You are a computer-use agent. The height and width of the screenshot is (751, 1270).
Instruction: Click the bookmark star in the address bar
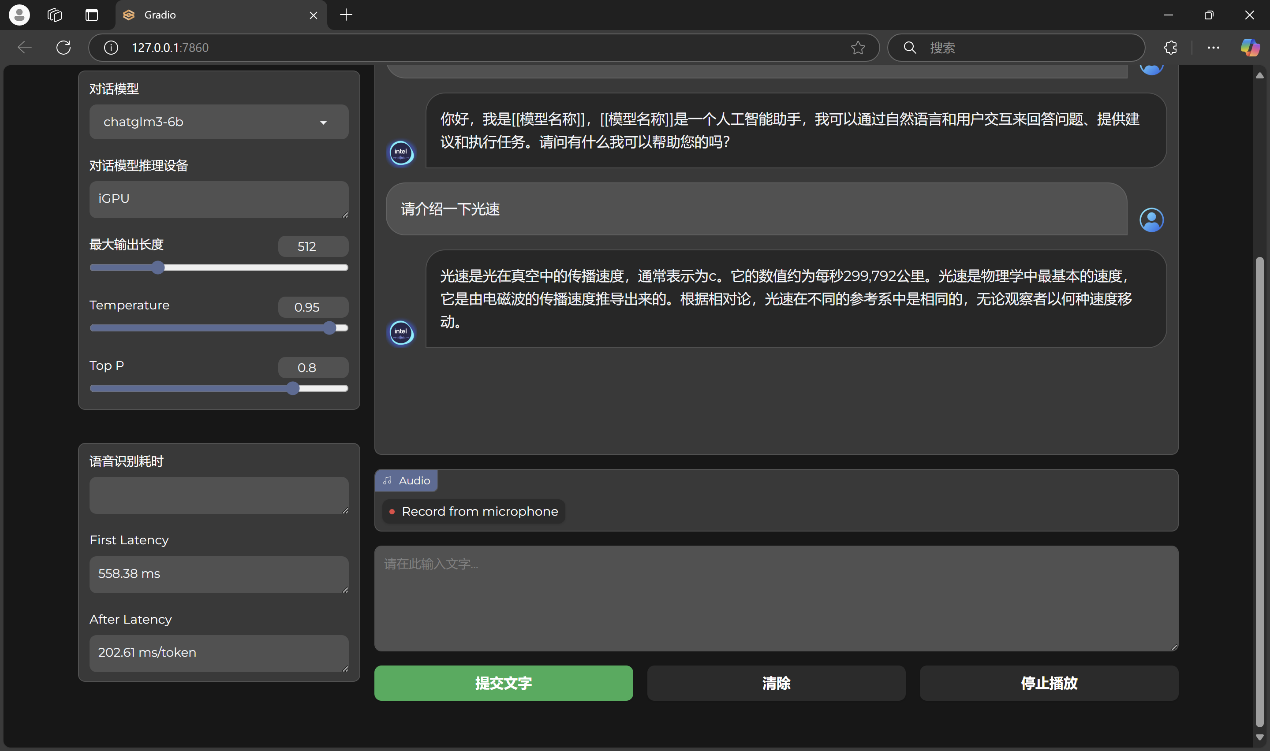(x=857, y=47)
